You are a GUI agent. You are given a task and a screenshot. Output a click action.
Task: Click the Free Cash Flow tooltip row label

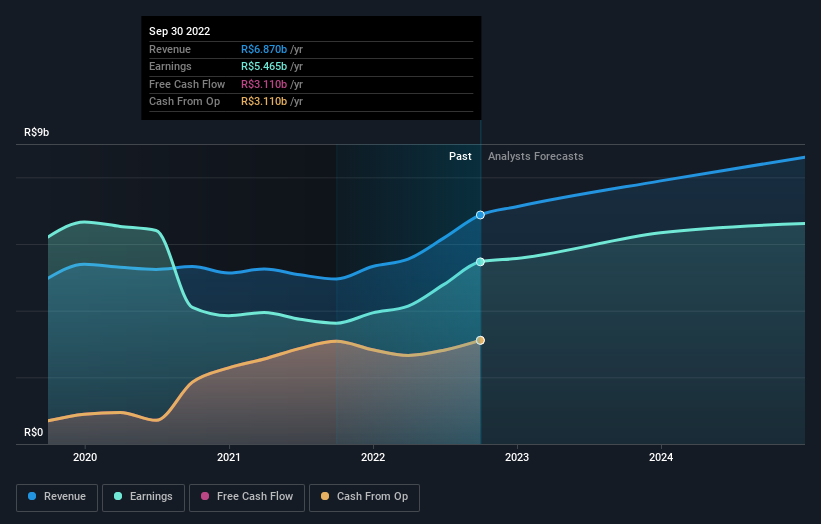pos(187,84)
